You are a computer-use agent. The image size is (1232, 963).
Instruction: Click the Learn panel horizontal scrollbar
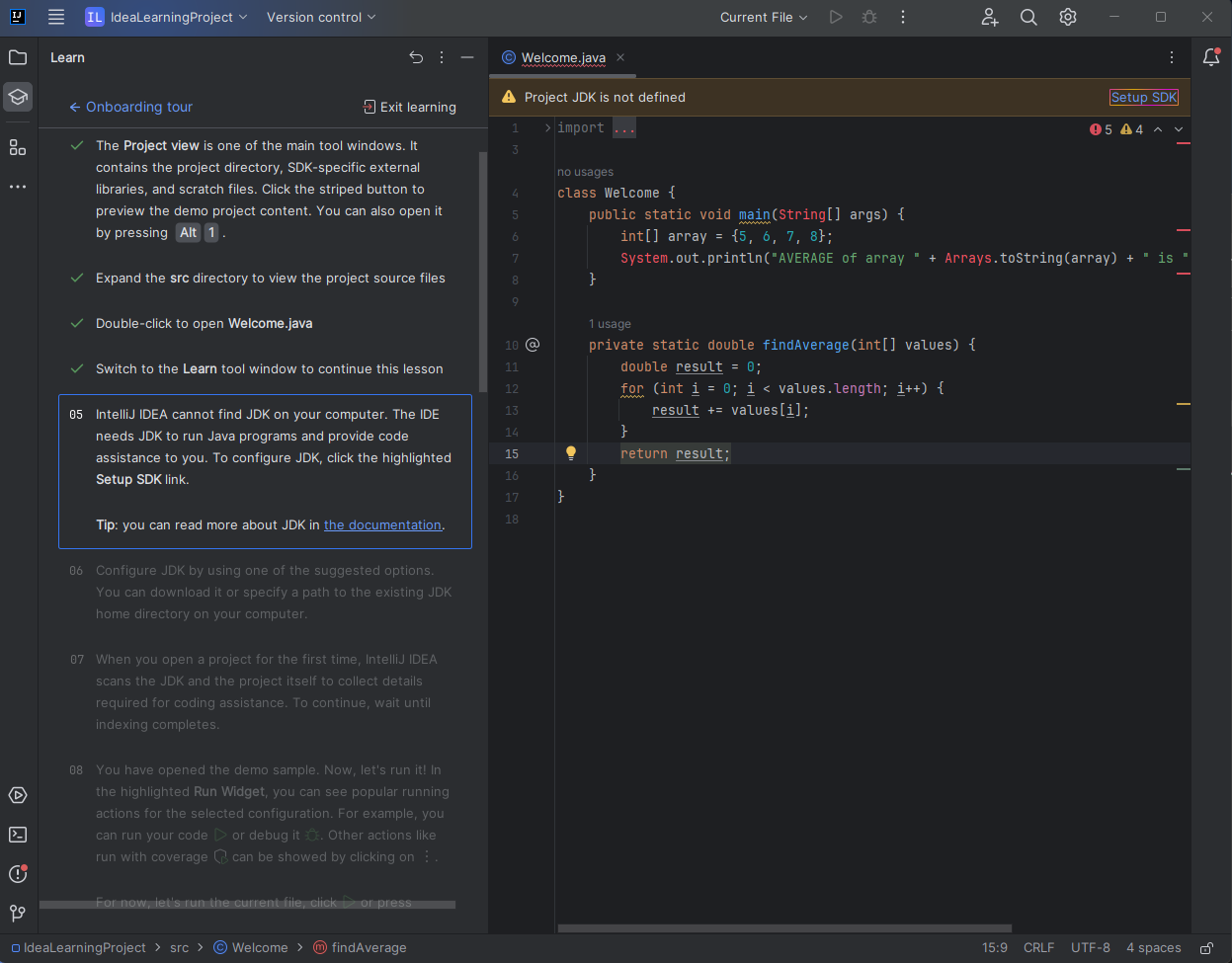247,904
